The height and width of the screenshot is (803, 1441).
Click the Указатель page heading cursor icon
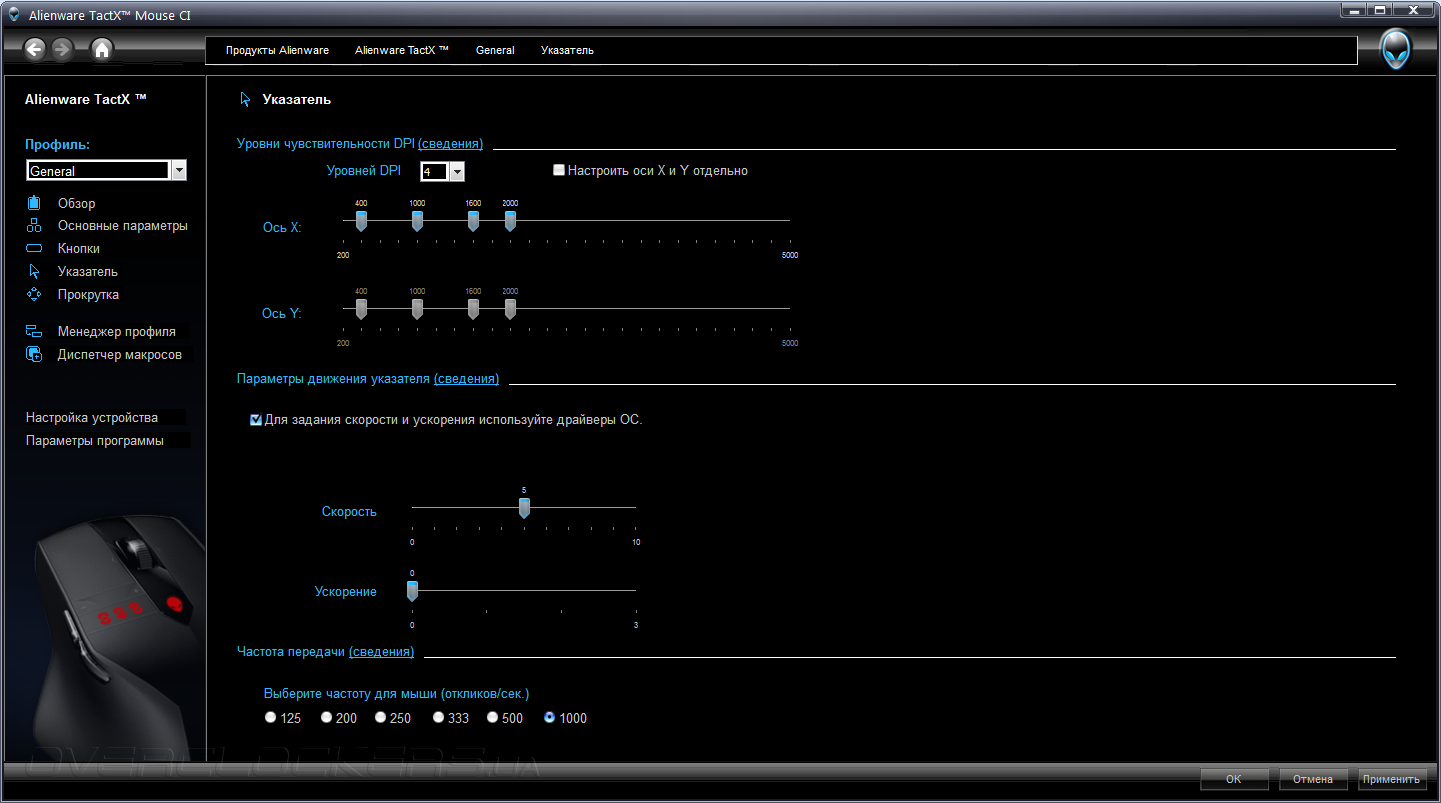[x=245, y=99]
